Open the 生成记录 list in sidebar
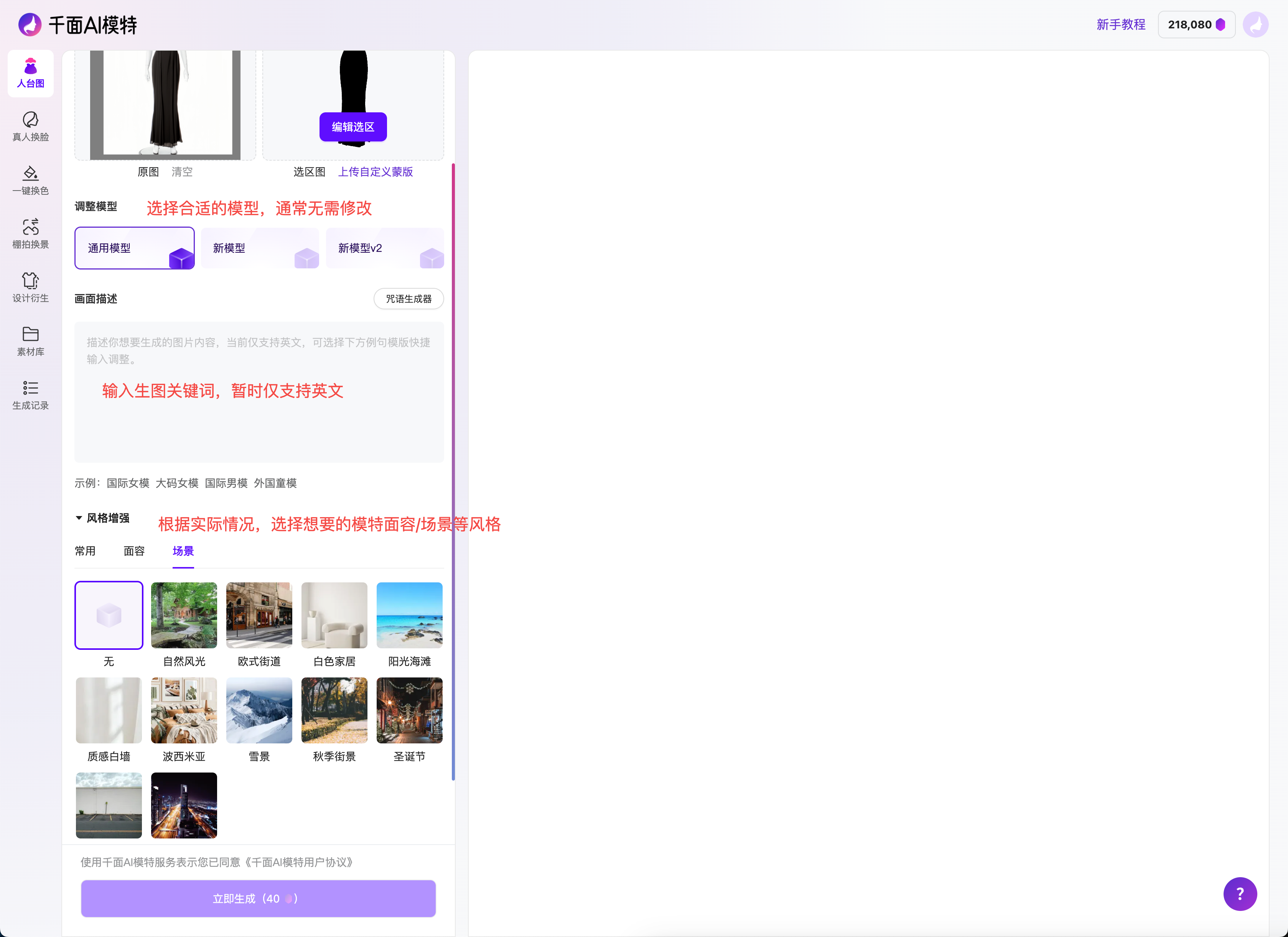The height and width of the screenshot is (937, 1288). click(x=31, y=395)
